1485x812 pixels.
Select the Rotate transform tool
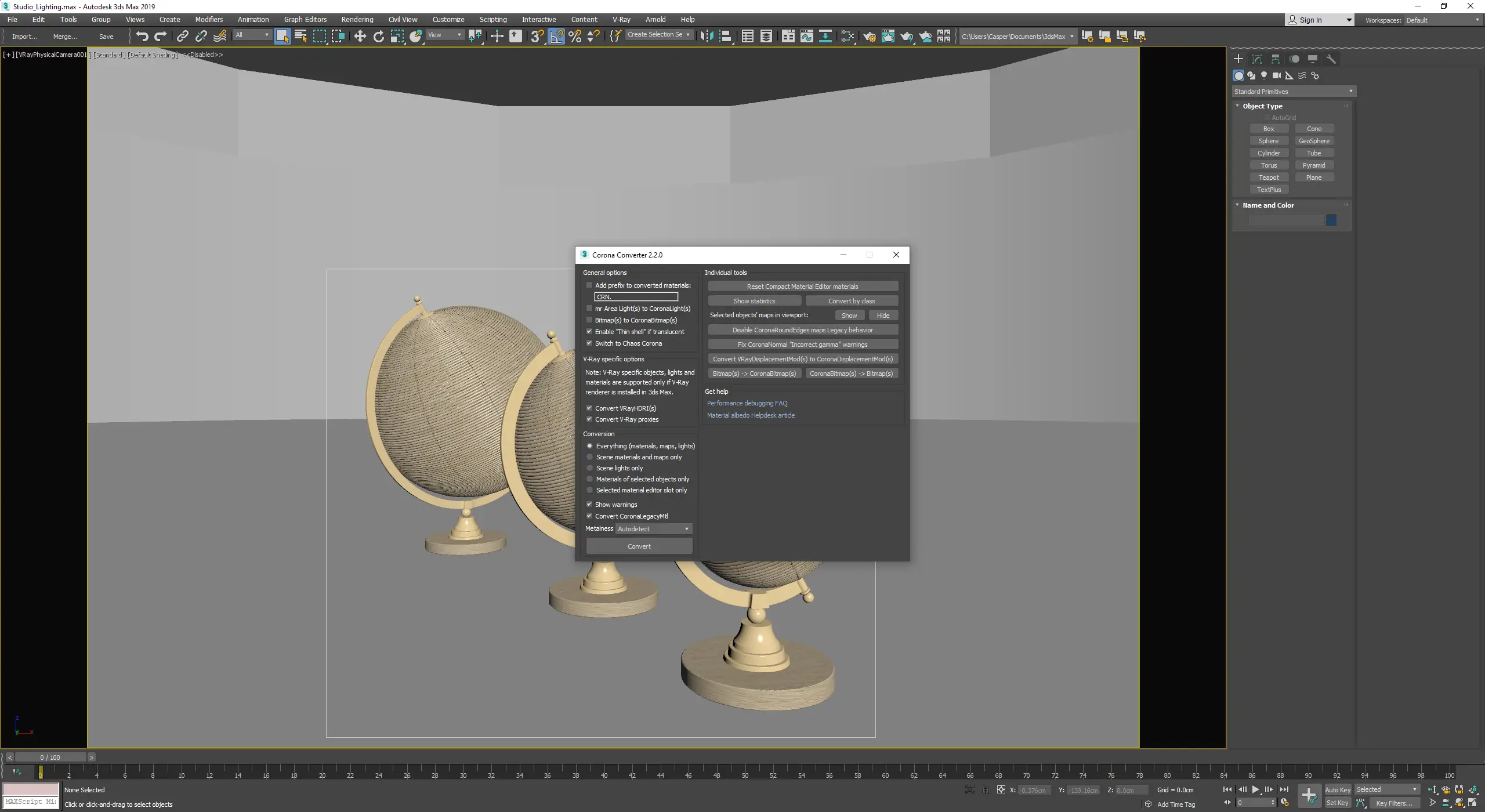pos(378,36)
